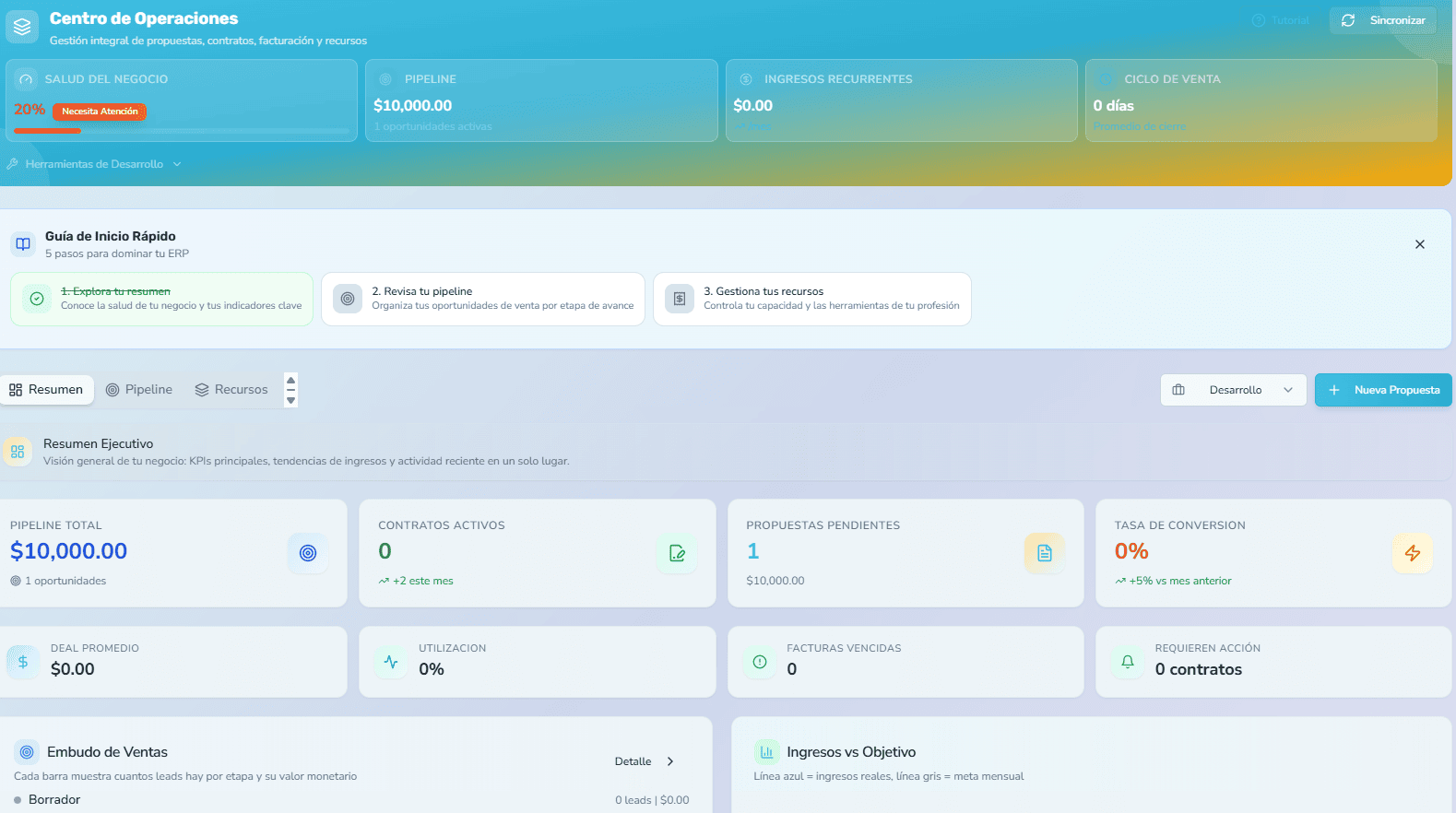
Task: Click the +5% vs mes anterior text
Action: point(1180,581)
